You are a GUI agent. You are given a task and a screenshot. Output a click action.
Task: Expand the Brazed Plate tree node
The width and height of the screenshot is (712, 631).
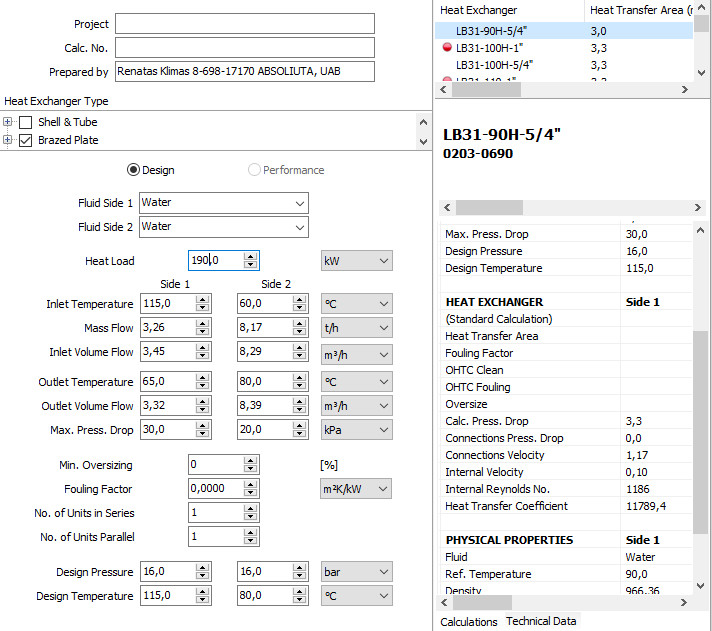coord(8,140)
